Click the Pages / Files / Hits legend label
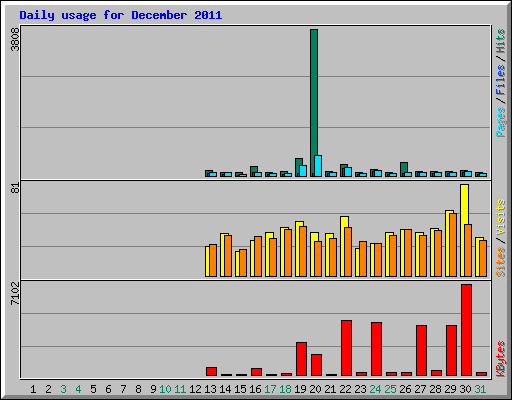This screenshot has height=400, width=512. click(x=500, y=83)
